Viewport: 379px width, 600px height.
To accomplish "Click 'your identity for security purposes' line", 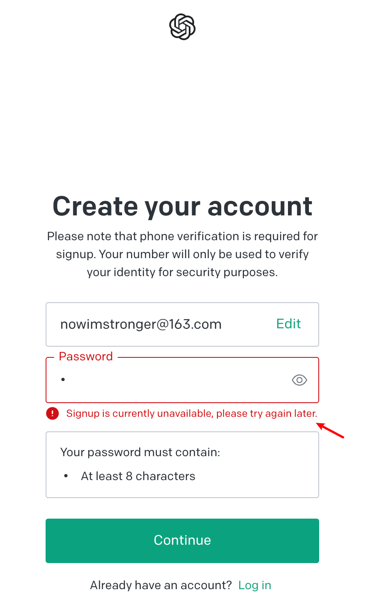I will click(x=182, y=272).
